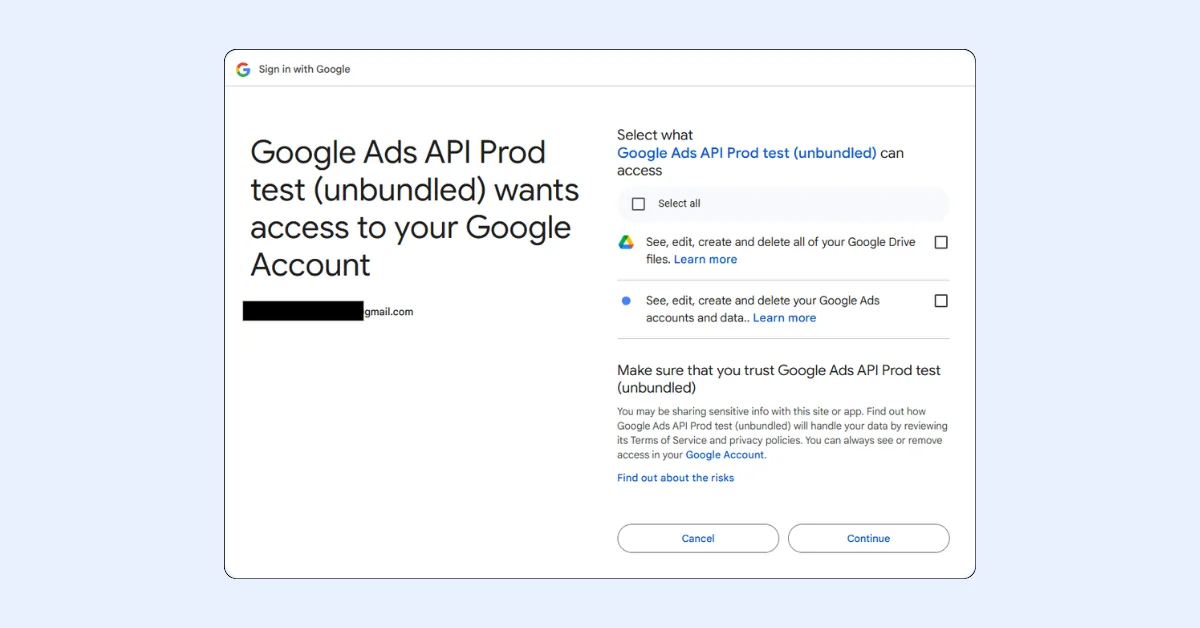The image size is (1200, 628).
Task: Enable the Google Drive files access checkbox
Action: click(x=941, y=242)
